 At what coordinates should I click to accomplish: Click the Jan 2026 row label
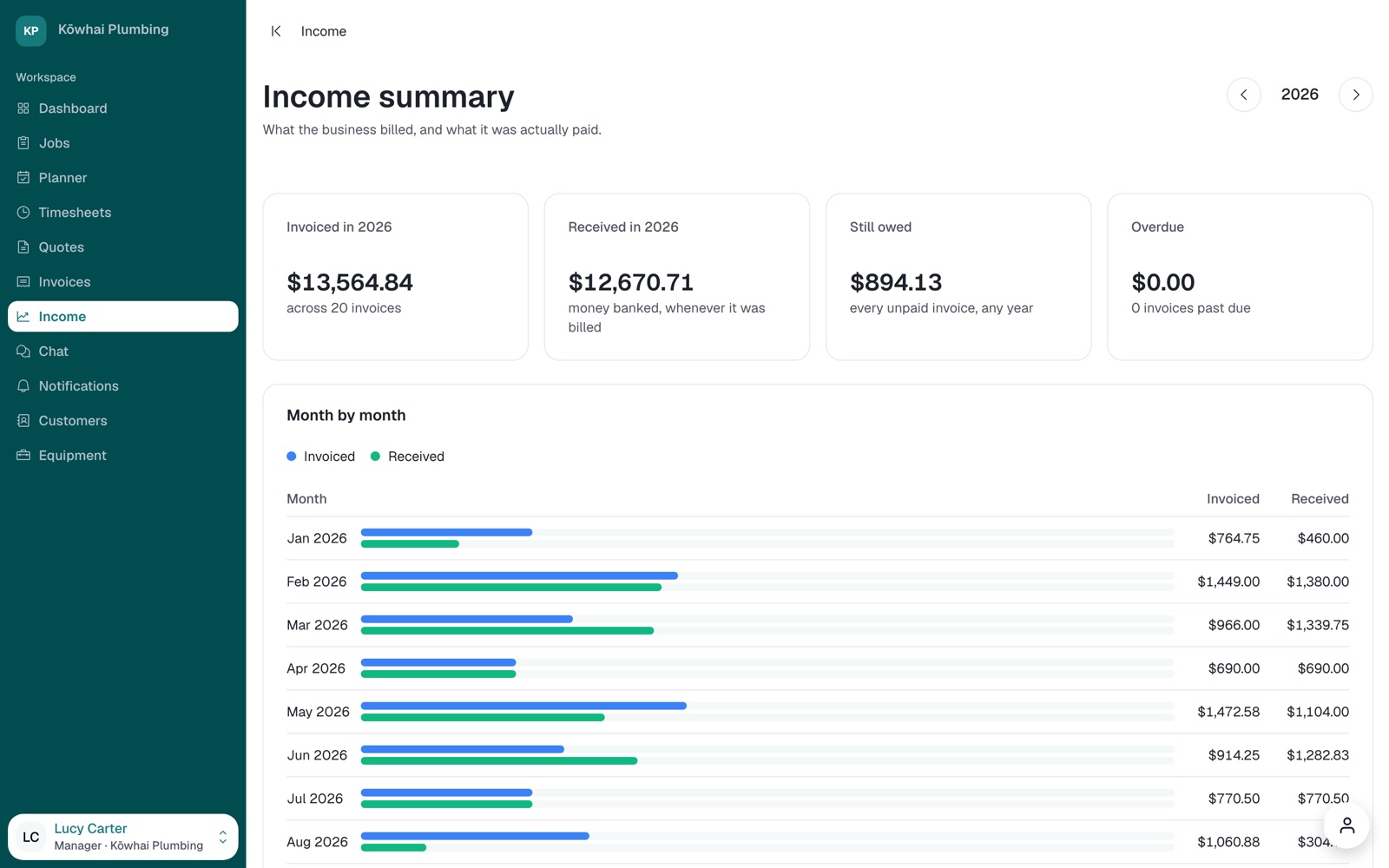coord(317,538)
